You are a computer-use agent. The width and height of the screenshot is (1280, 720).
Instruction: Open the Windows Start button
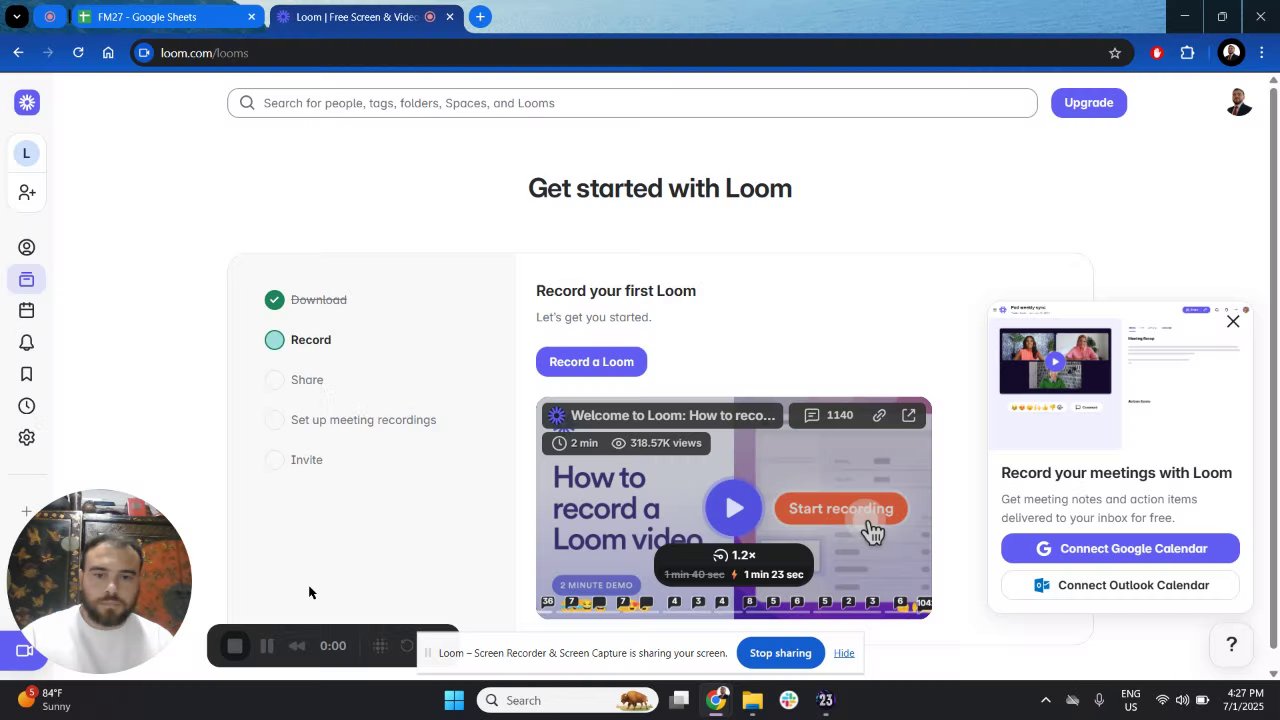pos(454,700)
